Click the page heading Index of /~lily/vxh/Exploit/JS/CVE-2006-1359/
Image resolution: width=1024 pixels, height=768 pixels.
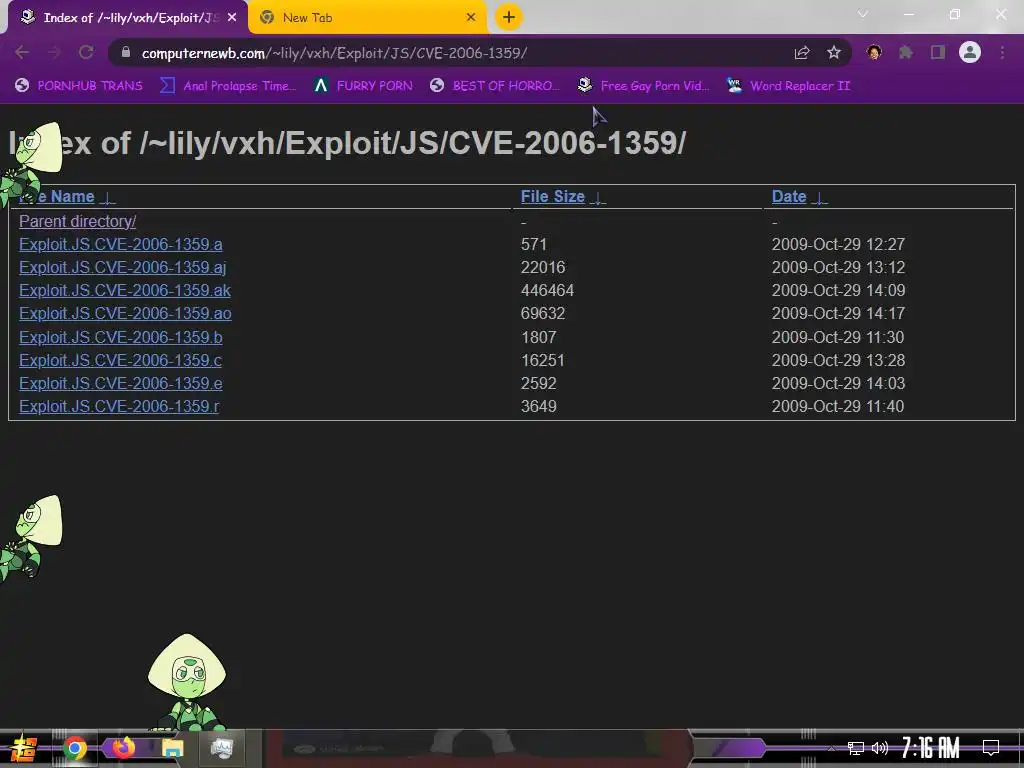347,143
